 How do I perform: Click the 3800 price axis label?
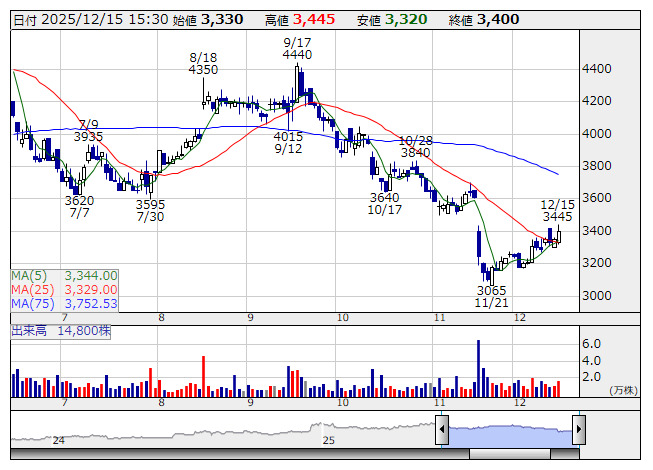coord(596,166)
